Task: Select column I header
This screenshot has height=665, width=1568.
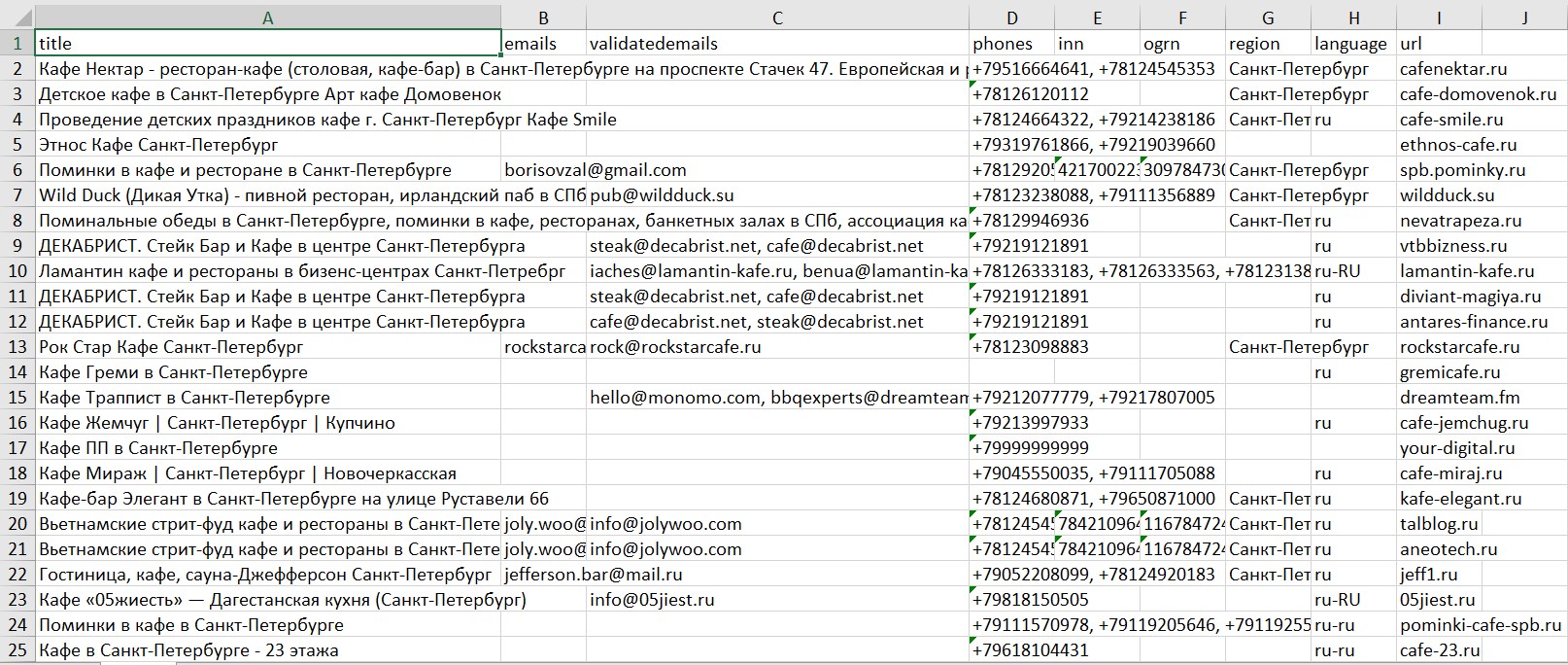Action: 1439,17
